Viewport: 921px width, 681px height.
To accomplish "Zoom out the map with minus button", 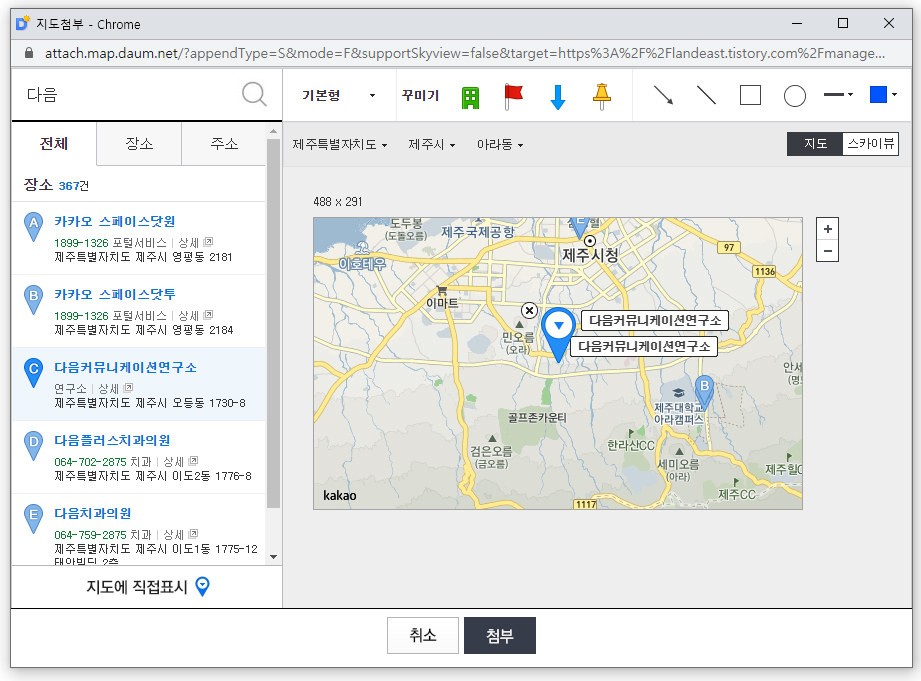I will coord(828,251).
